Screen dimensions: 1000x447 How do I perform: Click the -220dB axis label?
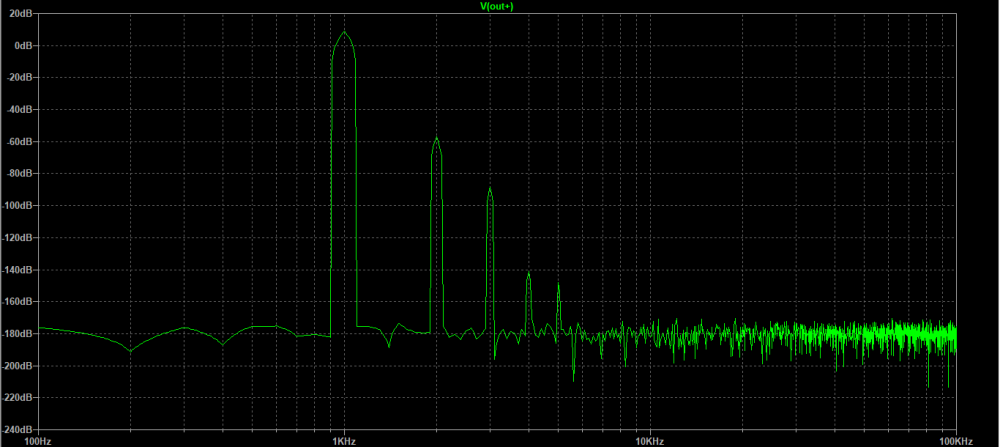18,397
